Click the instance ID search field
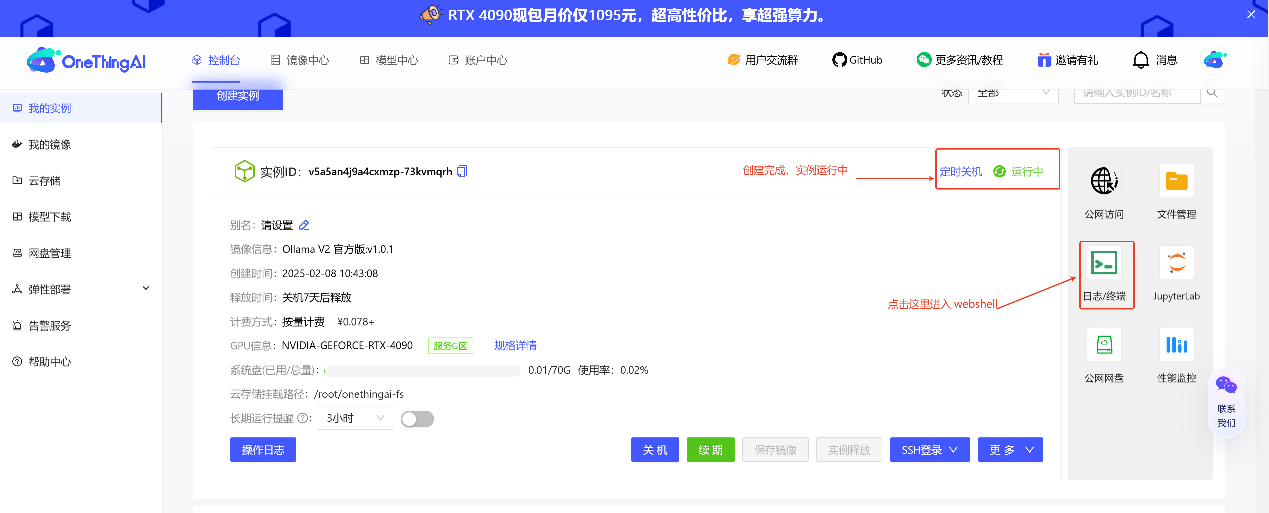Viewport: 1269px width, 513px height. (x=1137, y=93)
